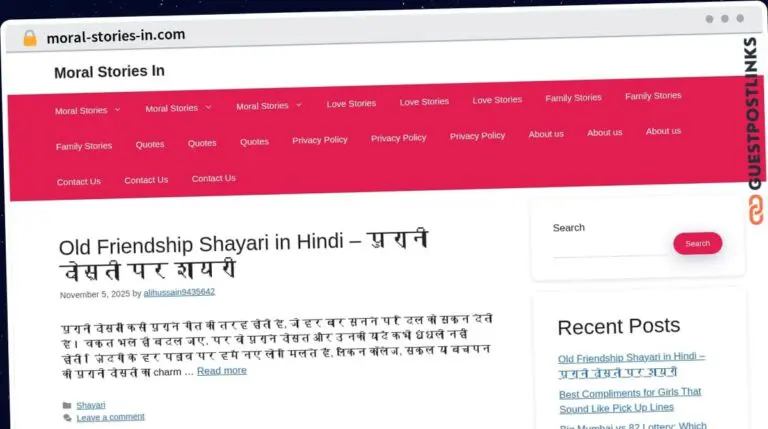
Task: Open author alihussain9435642 profile link
Action: [x=179, y=293]
